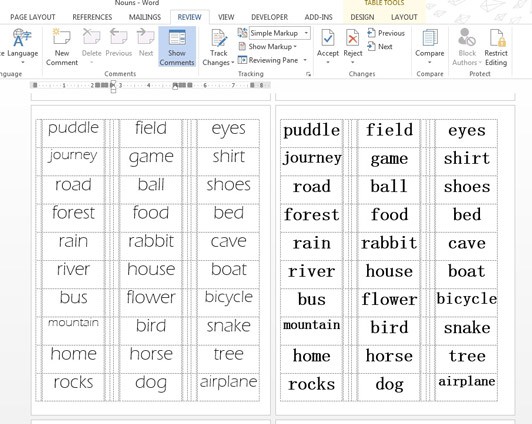The image size is (532, 424).
Task: Open the Table Tools Layout tab
Action: click(404, 17)
